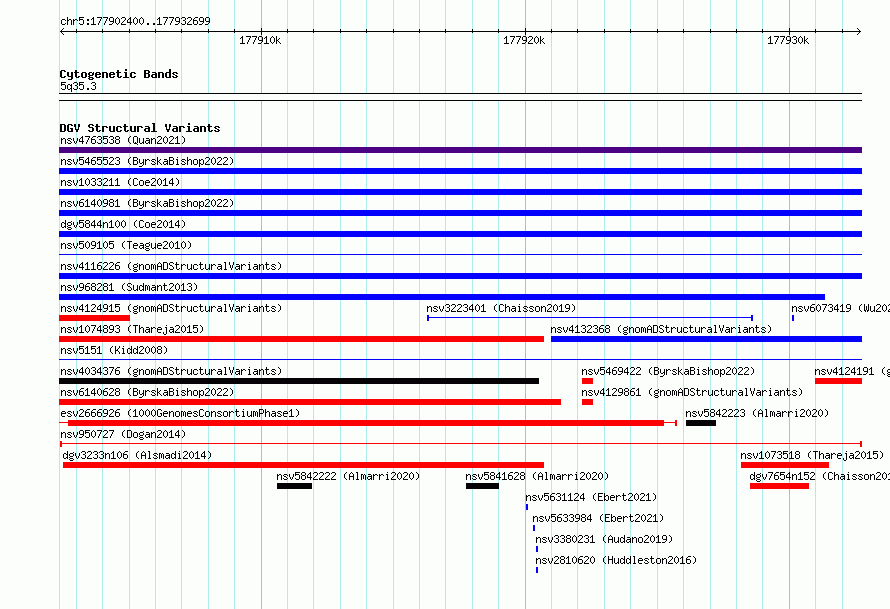Click the Cytogenetic Bands track title

pos(119,74)
